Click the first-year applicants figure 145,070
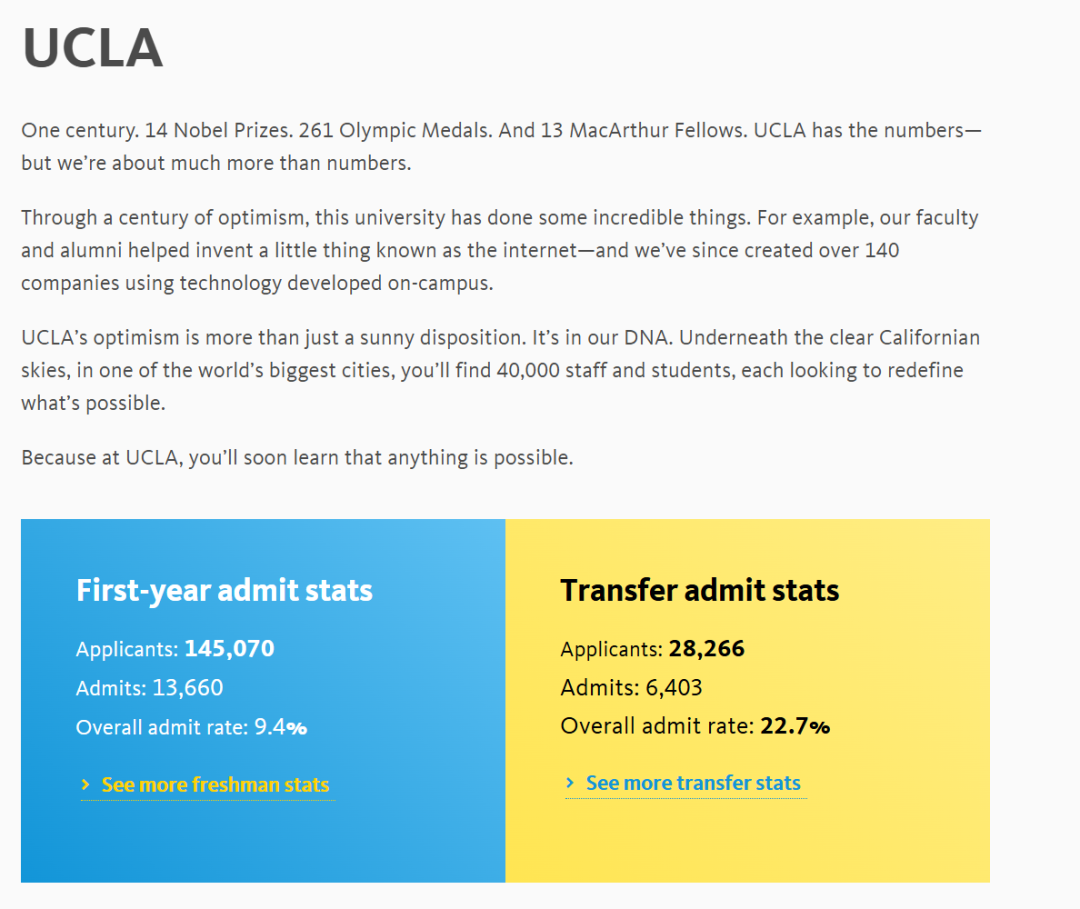This screenshot has width=1080, height=909. pos(229,649)
